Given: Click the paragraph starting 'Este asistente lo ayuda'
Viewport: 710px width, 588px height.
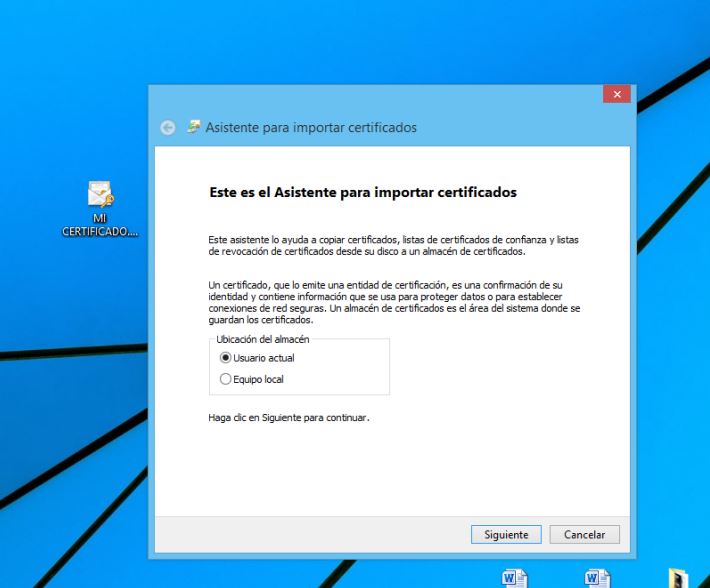Looking at the screenshot, I should click(x=393, y=245).
